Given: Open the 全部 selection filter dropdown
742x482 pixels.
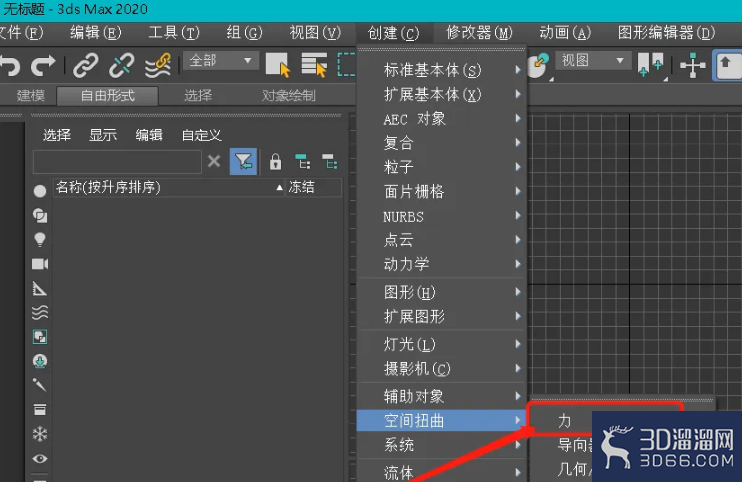Looking at the screenshot, I should 221,61.
